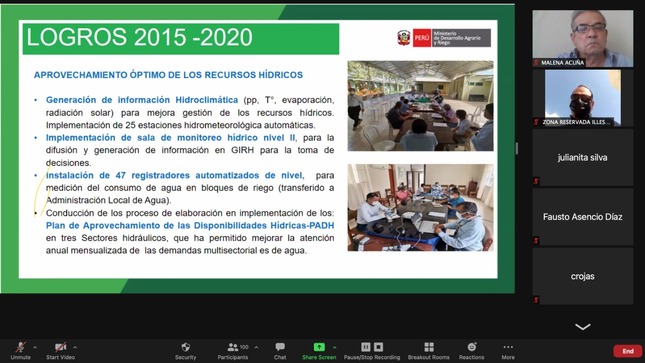This screenshot has height=363, width=645.
Task: Open the More options menu
Action: (x=508, y=351)
